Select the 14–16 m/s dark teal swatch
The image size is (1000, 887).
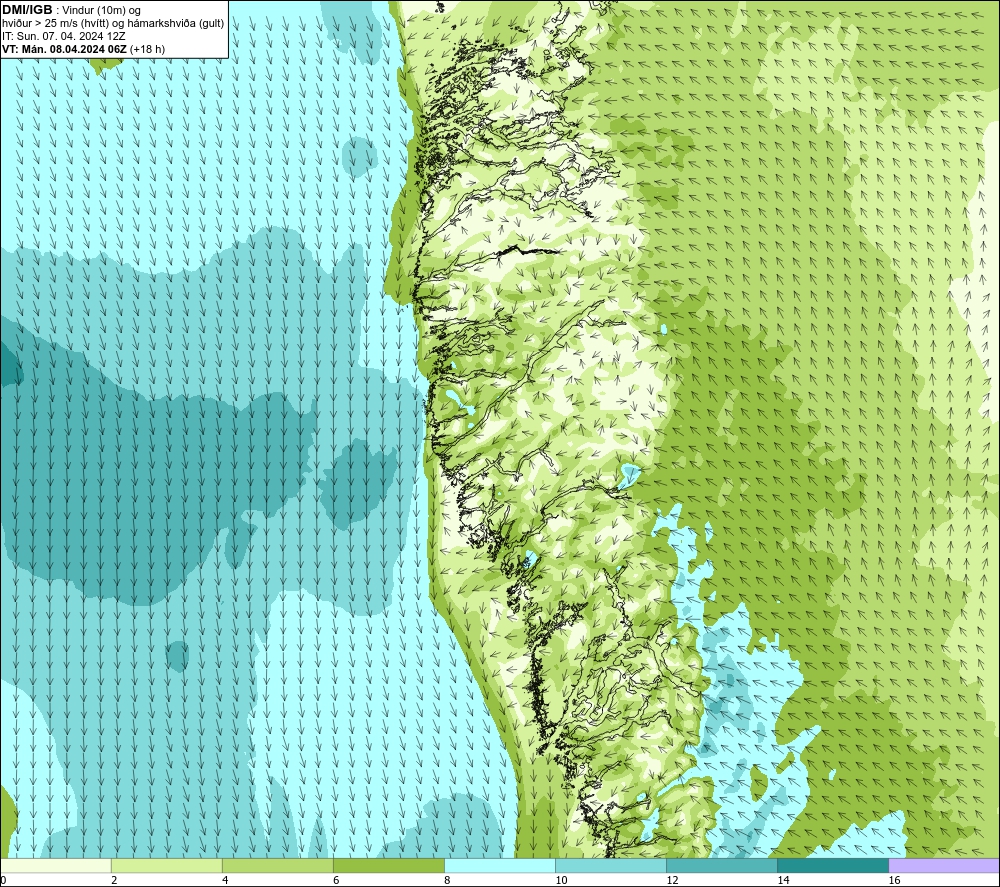point(833,865)
